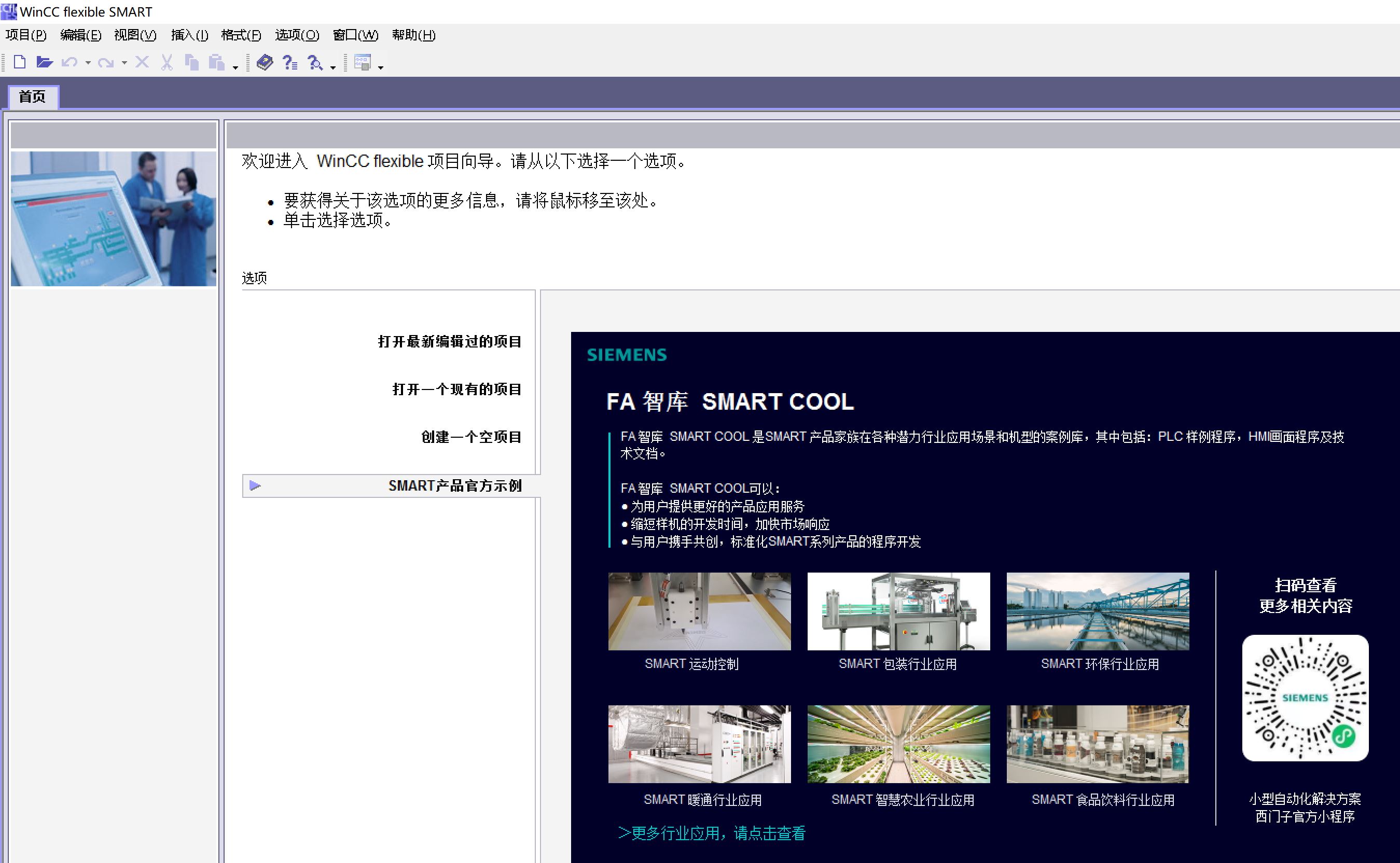The height and width of the screenshot is (863, 1400).
Task: Click the Paste clipboard icon
Action: pos(216,62)
